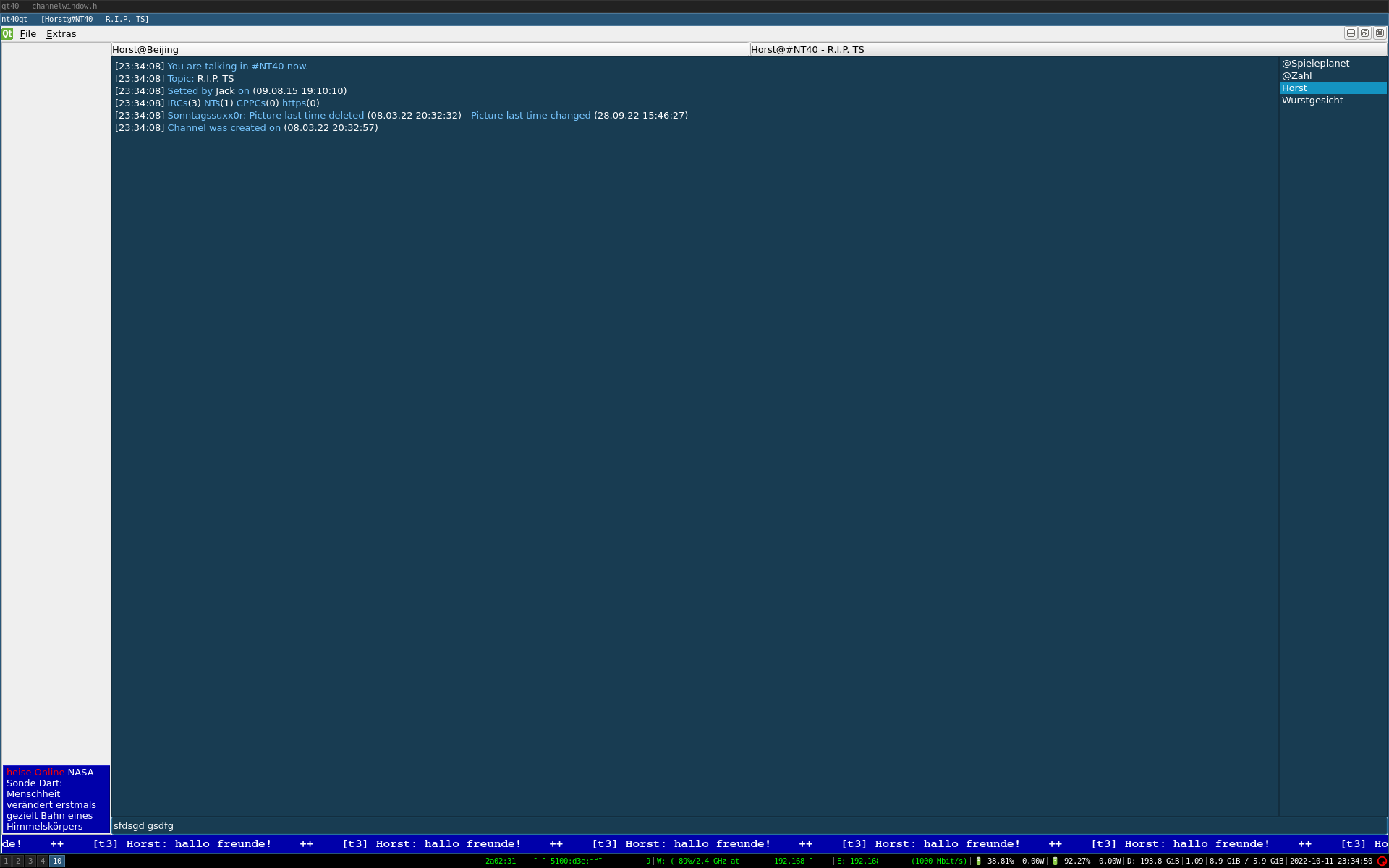
Task: Switch to workspace 4
Action: pyautogui.click(x=43, y=861)
